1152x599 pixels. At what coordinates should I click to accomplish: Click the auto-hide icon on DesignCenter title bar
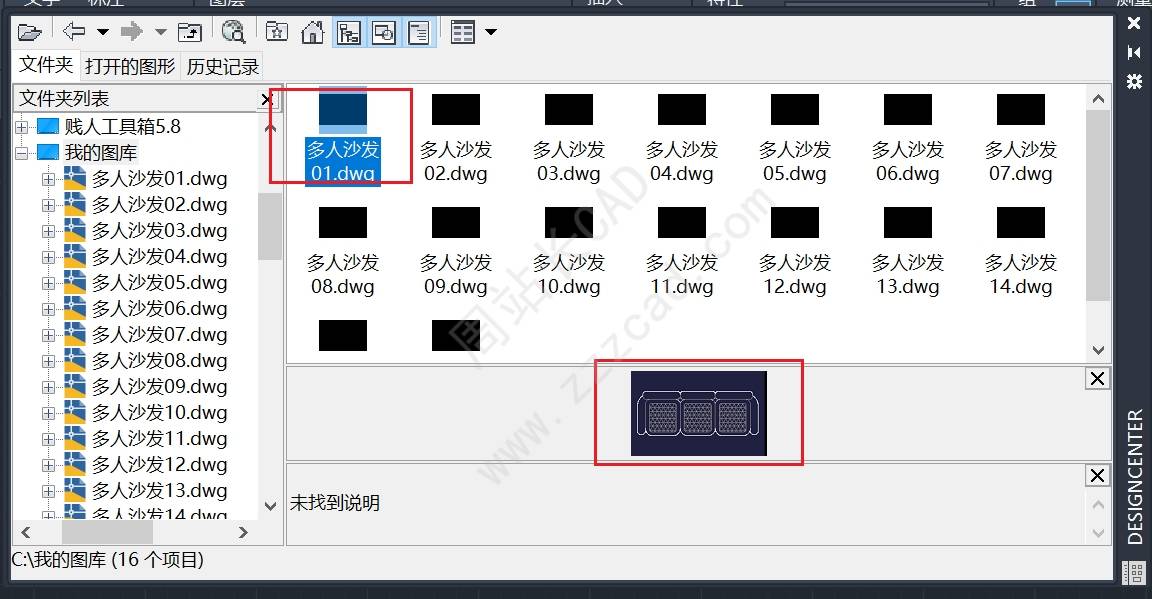[1134, 52]
